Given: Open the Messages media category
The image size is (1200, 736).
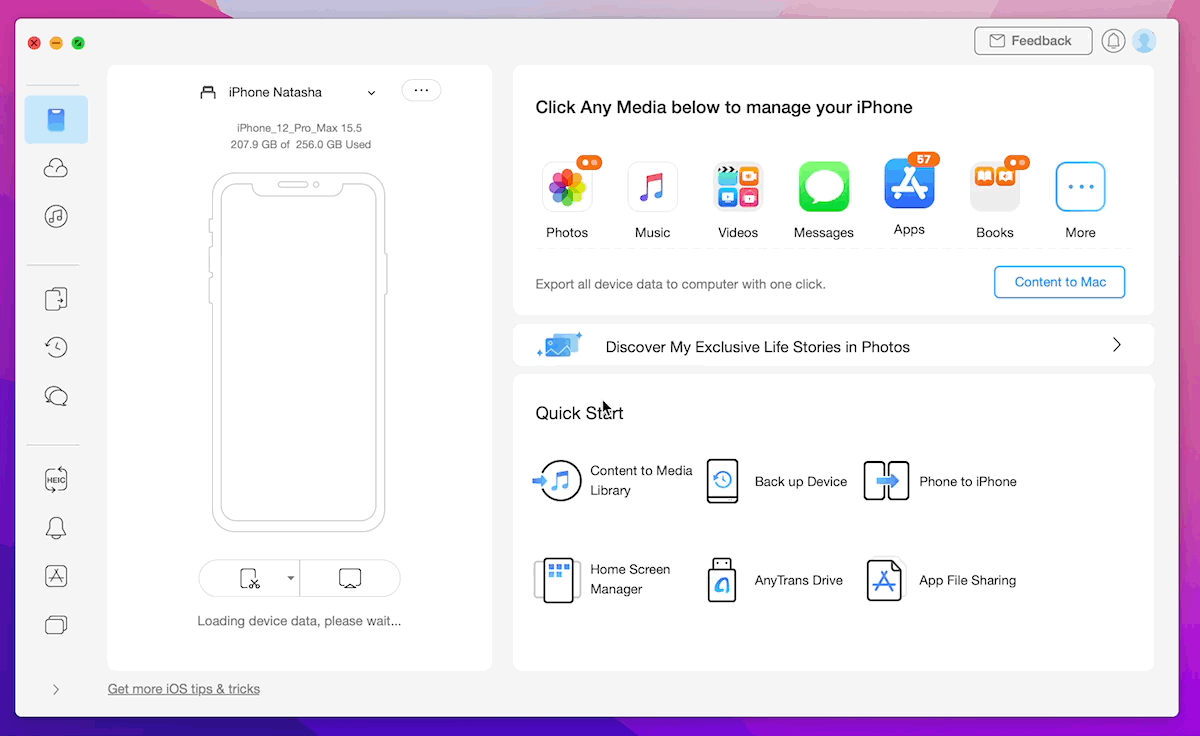Looking at the screenshot, I should pyautogui.click(x=824, y=200).
